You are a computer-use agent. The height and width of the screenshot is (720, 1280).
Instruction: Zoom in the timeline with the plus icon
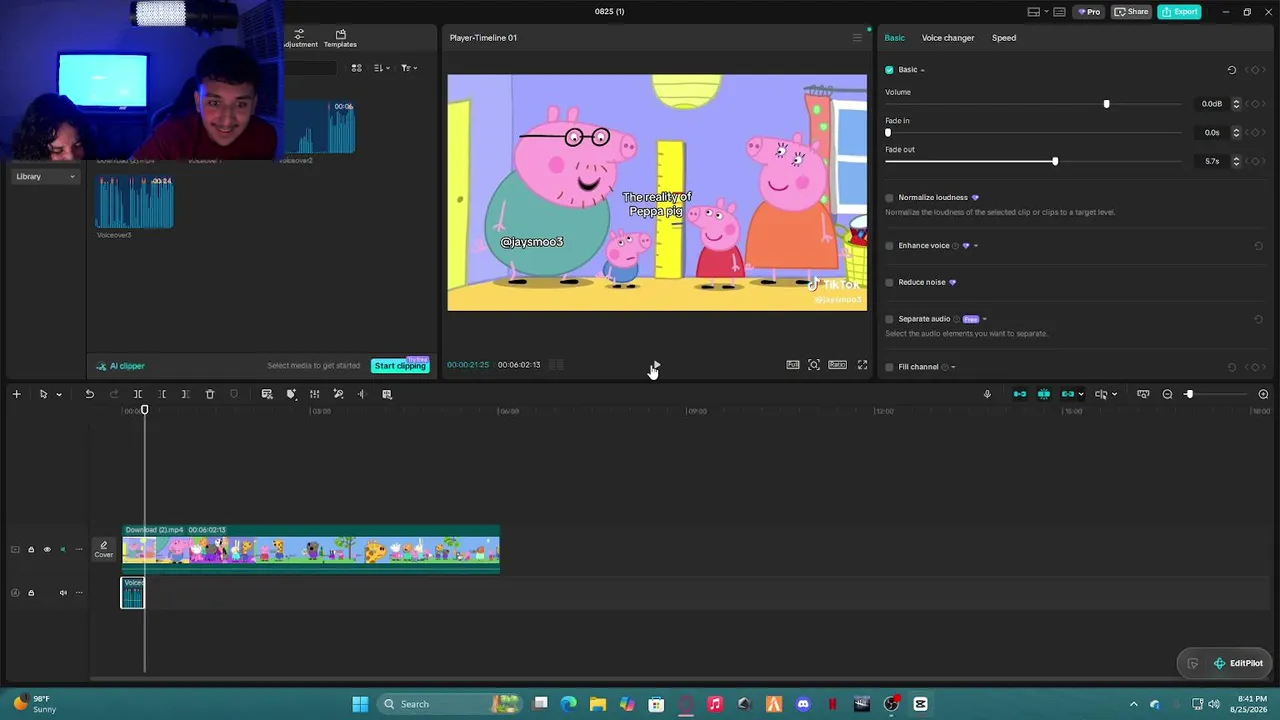coord(1263,394)
